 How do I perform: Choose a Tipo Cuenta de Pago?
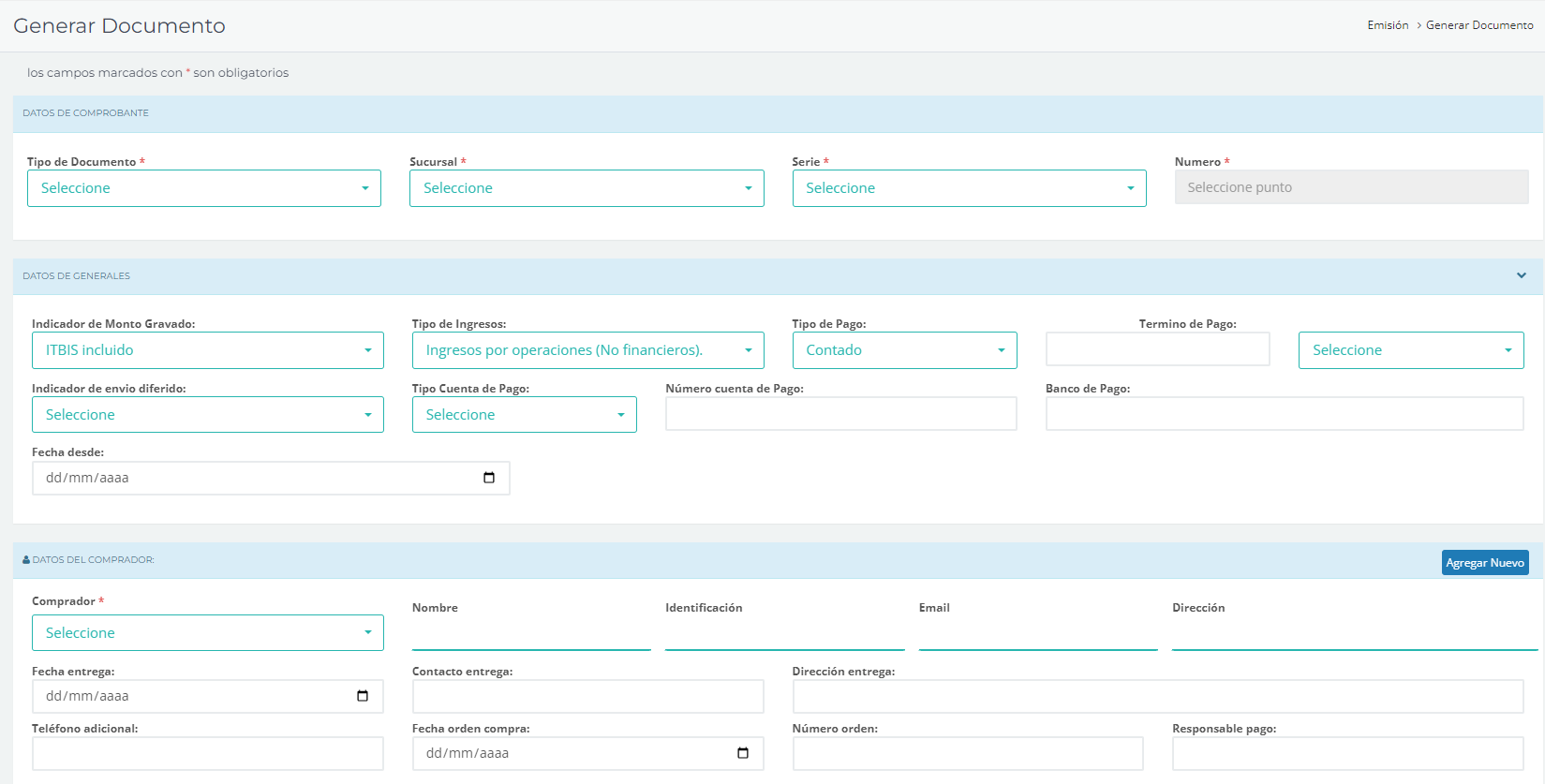tap(524, 415)
